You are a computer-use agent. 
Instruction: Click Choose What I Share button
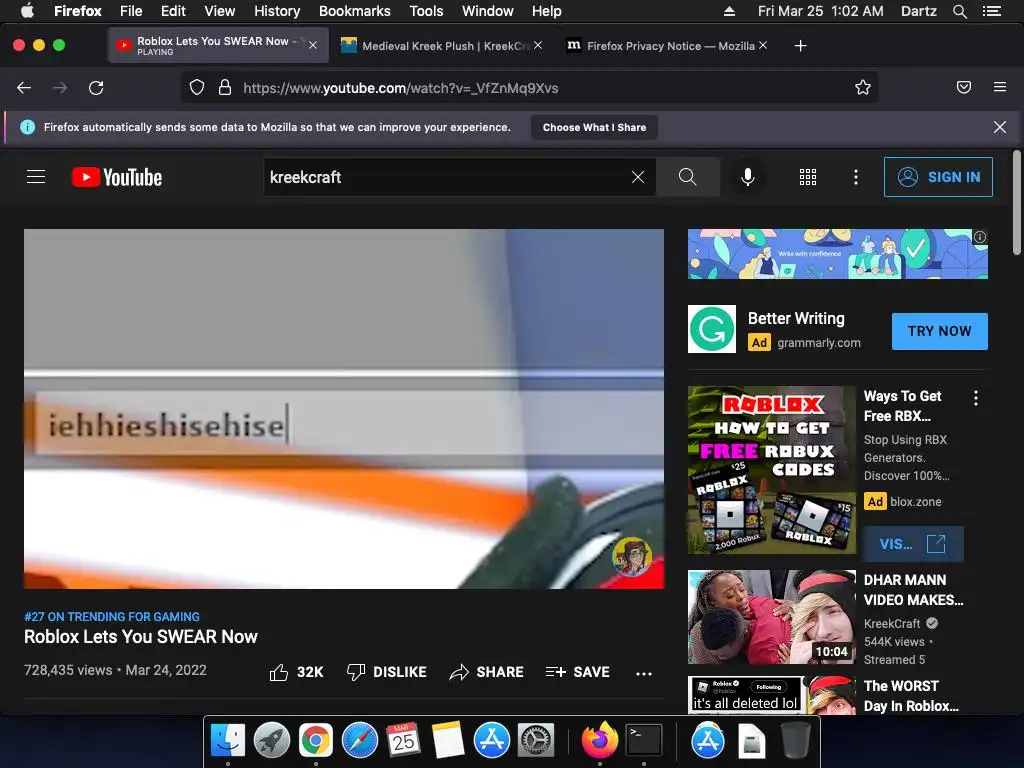594,127
